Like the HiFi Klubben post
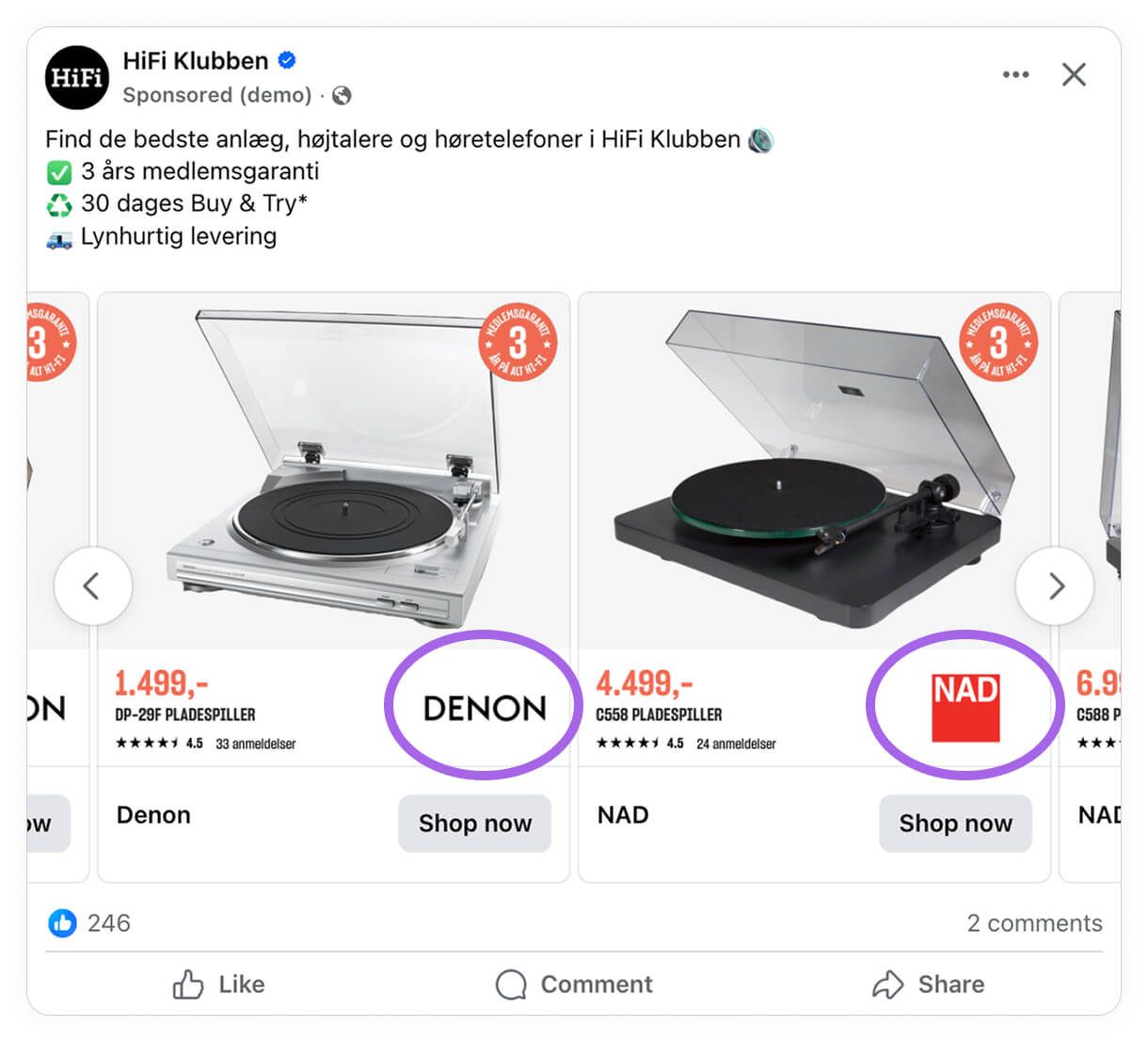 pyautogui.click(x=218, y=985)
